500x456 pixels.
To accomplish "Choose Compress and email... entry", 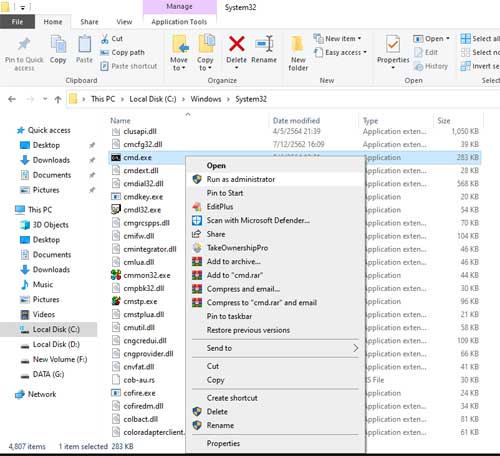I will point(276,289).
